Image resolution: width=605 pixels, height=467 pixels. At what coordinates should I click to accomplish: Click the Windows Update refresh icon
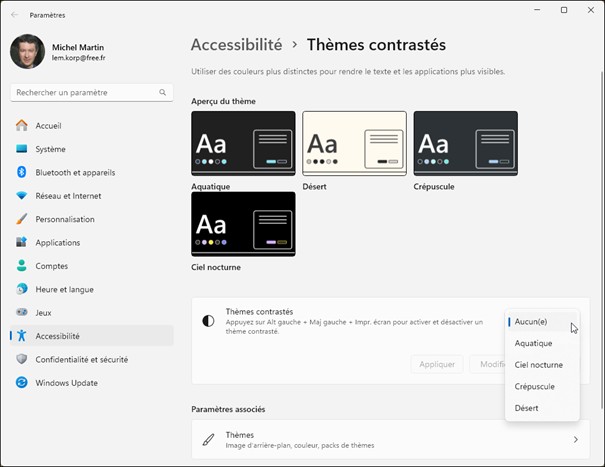click(21, 383)
